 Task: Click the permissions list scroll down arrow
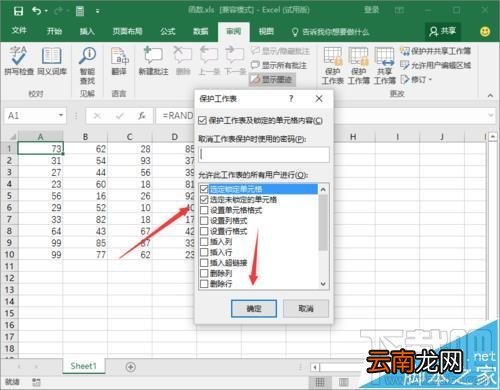(x=323, y=284)
